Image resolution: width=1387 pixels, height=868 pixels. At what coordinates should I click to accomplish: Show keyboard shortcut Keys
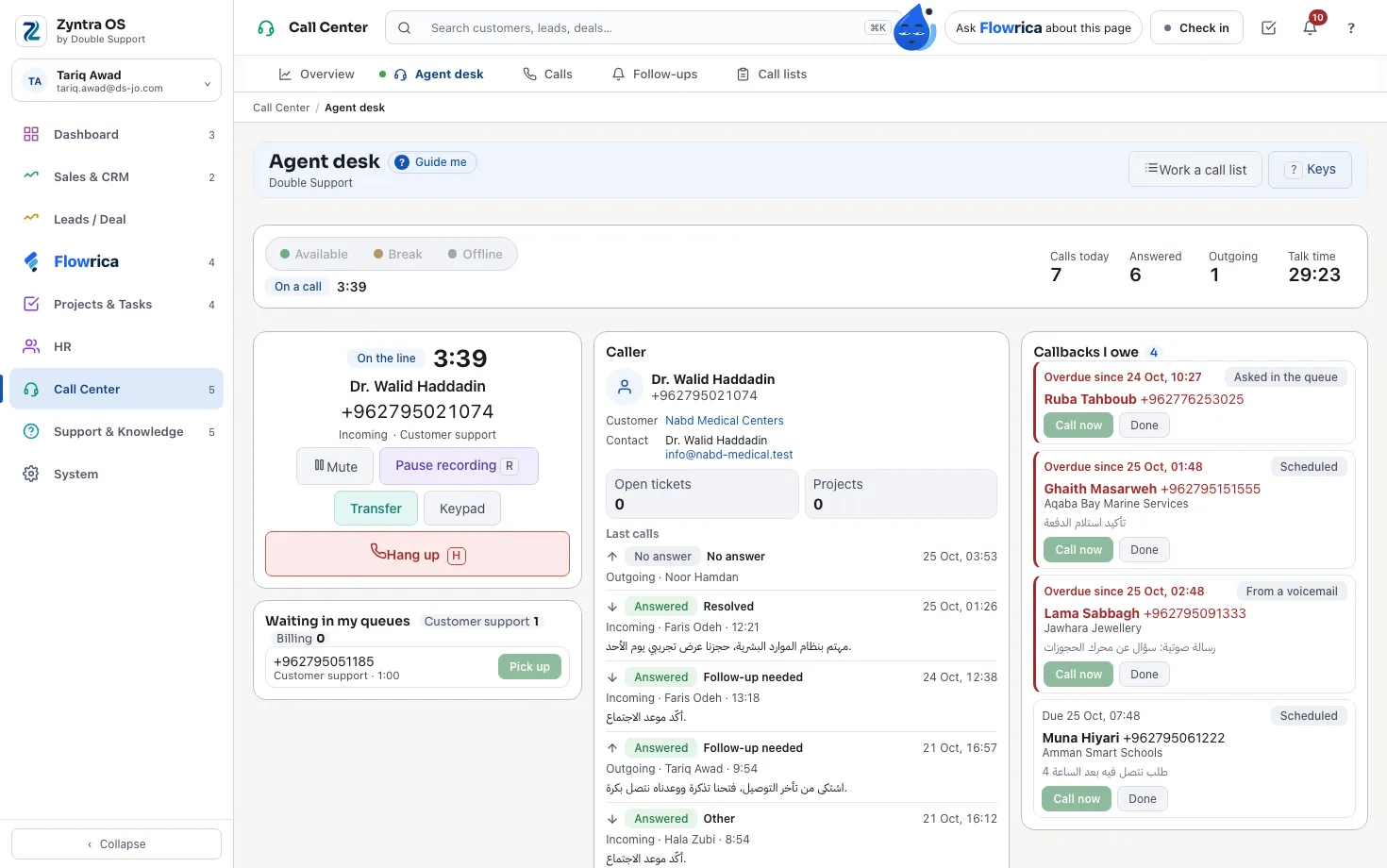[x=1311, y=170]
